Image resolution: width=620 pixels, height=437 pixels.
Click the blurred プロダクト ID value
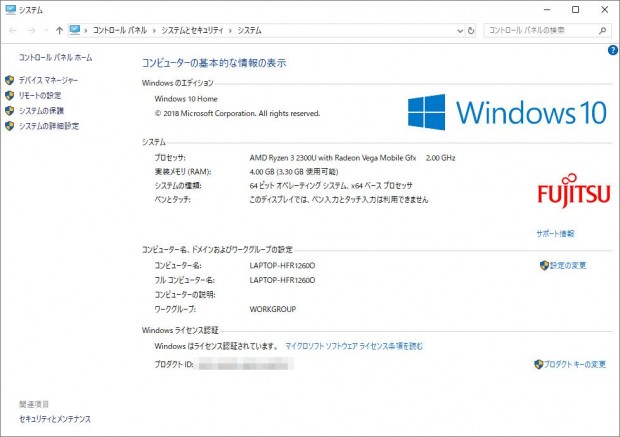246,364
